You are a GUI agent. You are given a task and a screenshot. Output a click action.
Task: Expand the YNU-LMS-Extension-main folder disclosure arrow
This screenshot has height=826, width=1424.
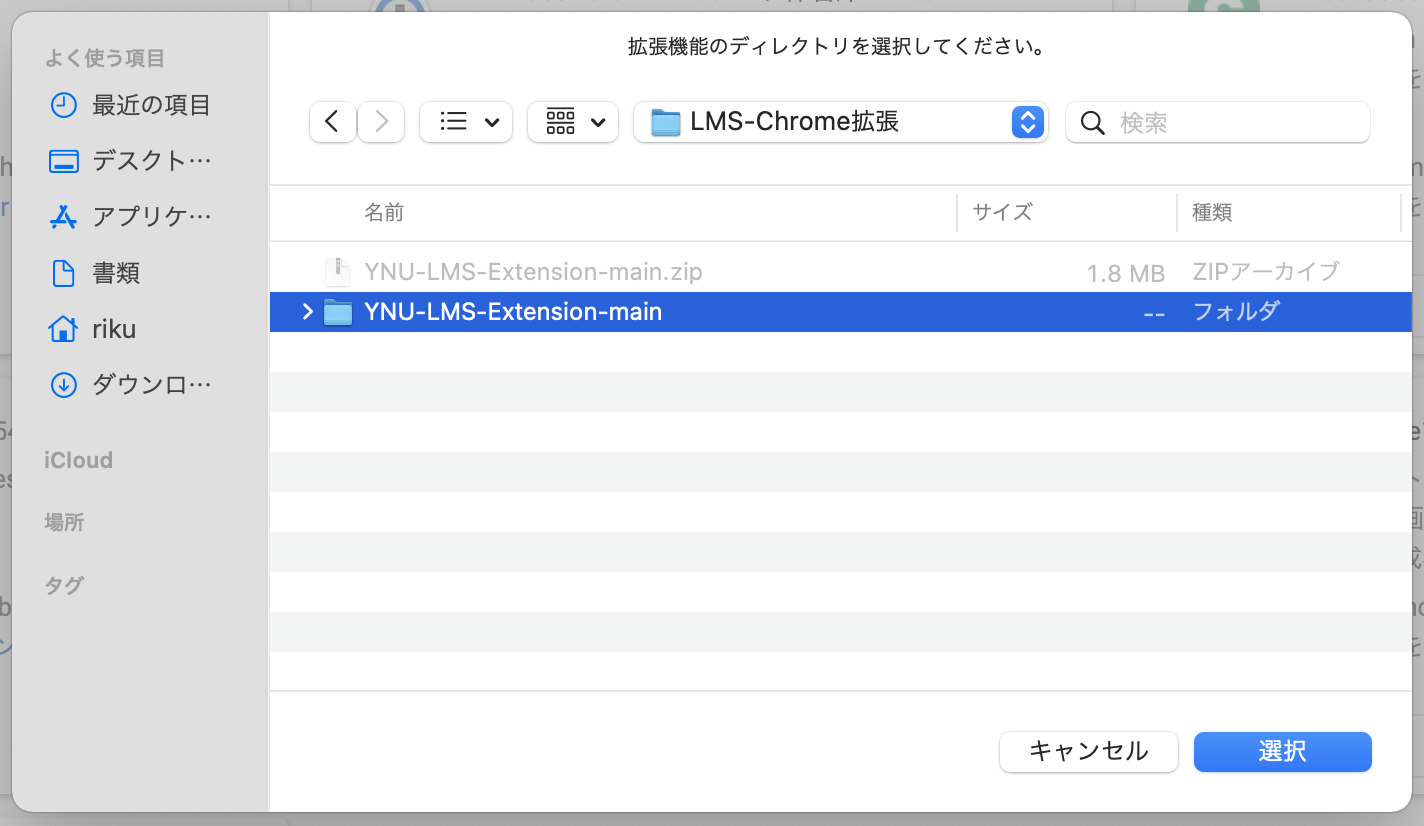pos(308,312)
